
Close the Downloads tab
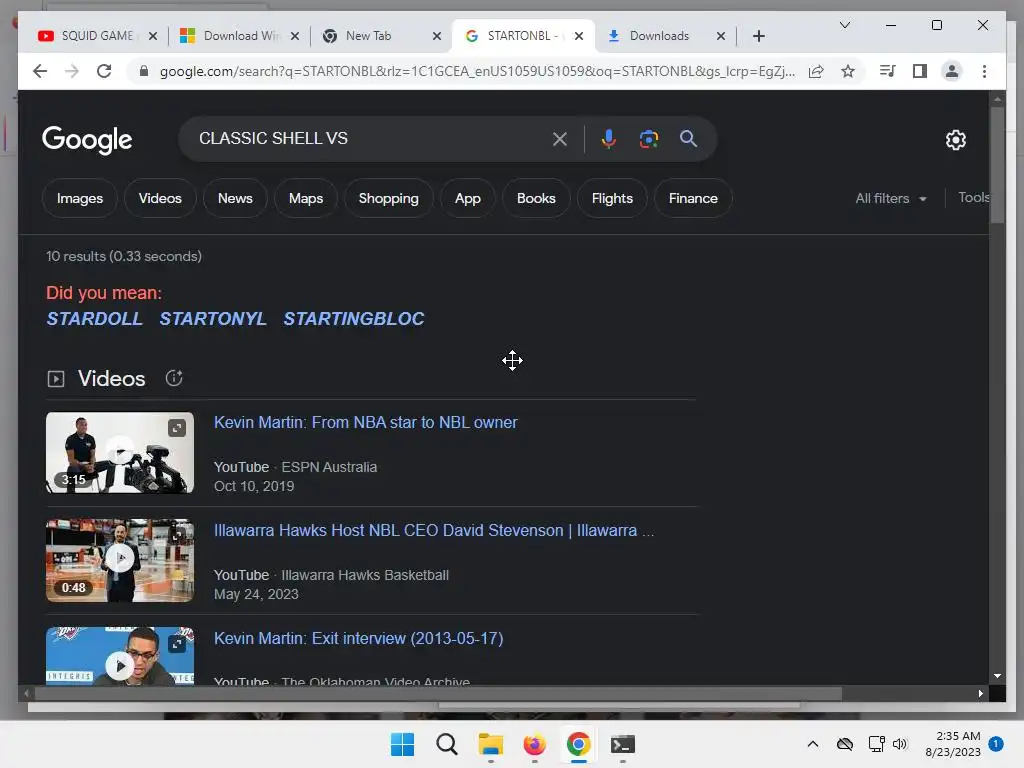coord(720,36)
